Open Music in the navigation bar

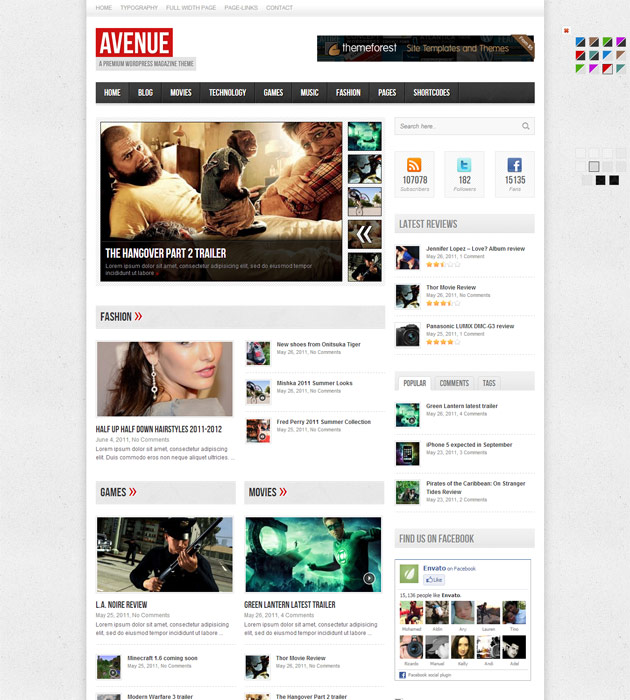309,92
